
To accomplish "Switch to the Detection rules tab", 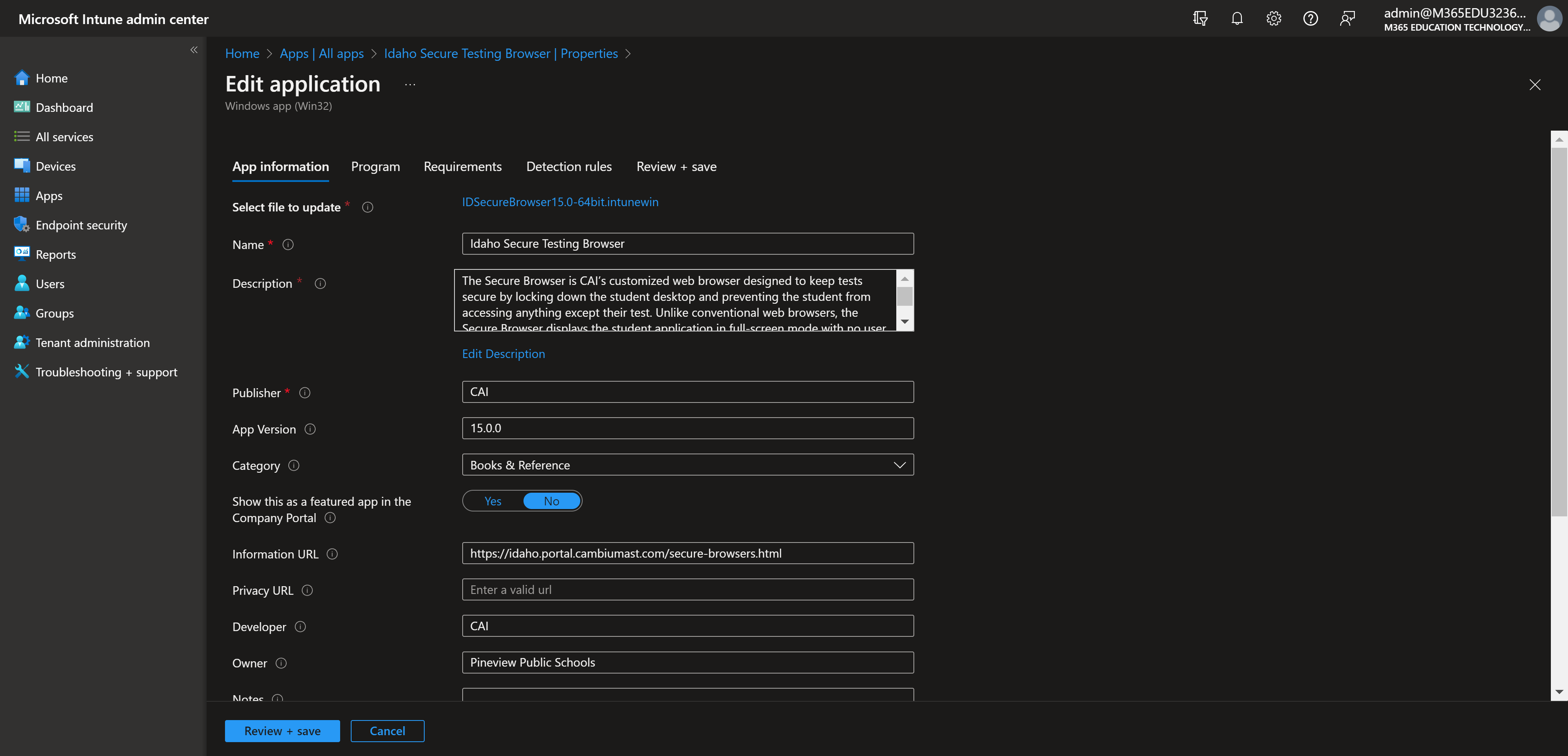I will tap(568, 167).
